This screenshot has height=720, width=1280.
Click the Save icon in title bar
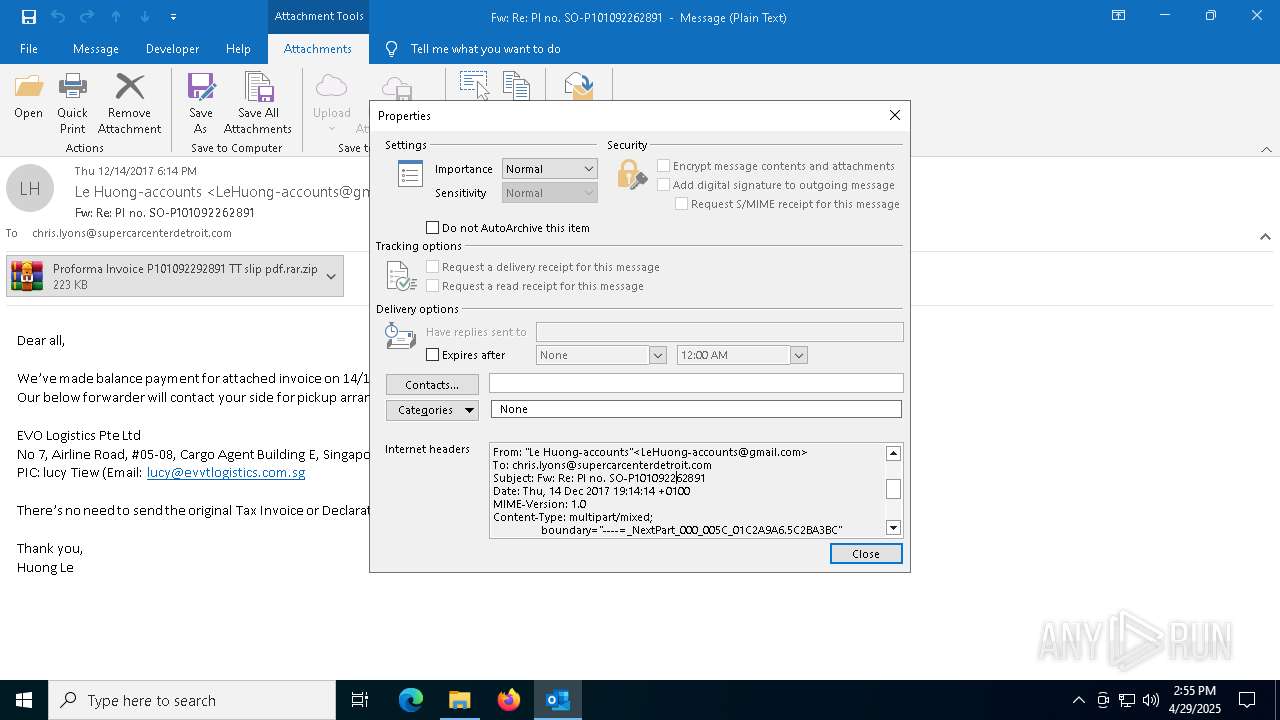click(28, 17)
